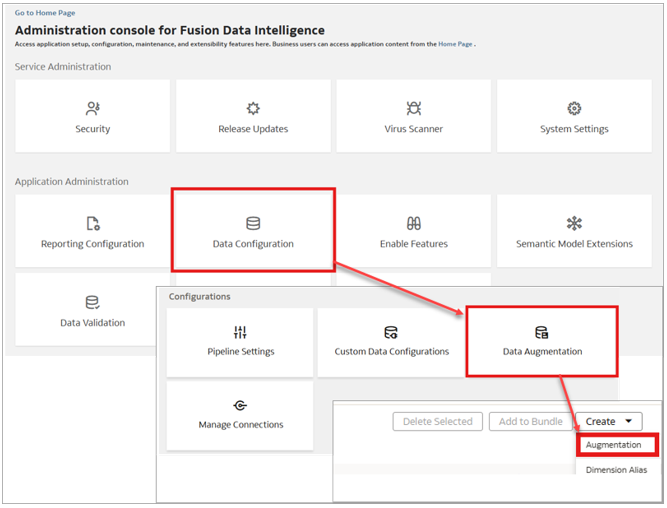
Task: Click the Data Augmentation icon
Action: (x=542, y=332)
